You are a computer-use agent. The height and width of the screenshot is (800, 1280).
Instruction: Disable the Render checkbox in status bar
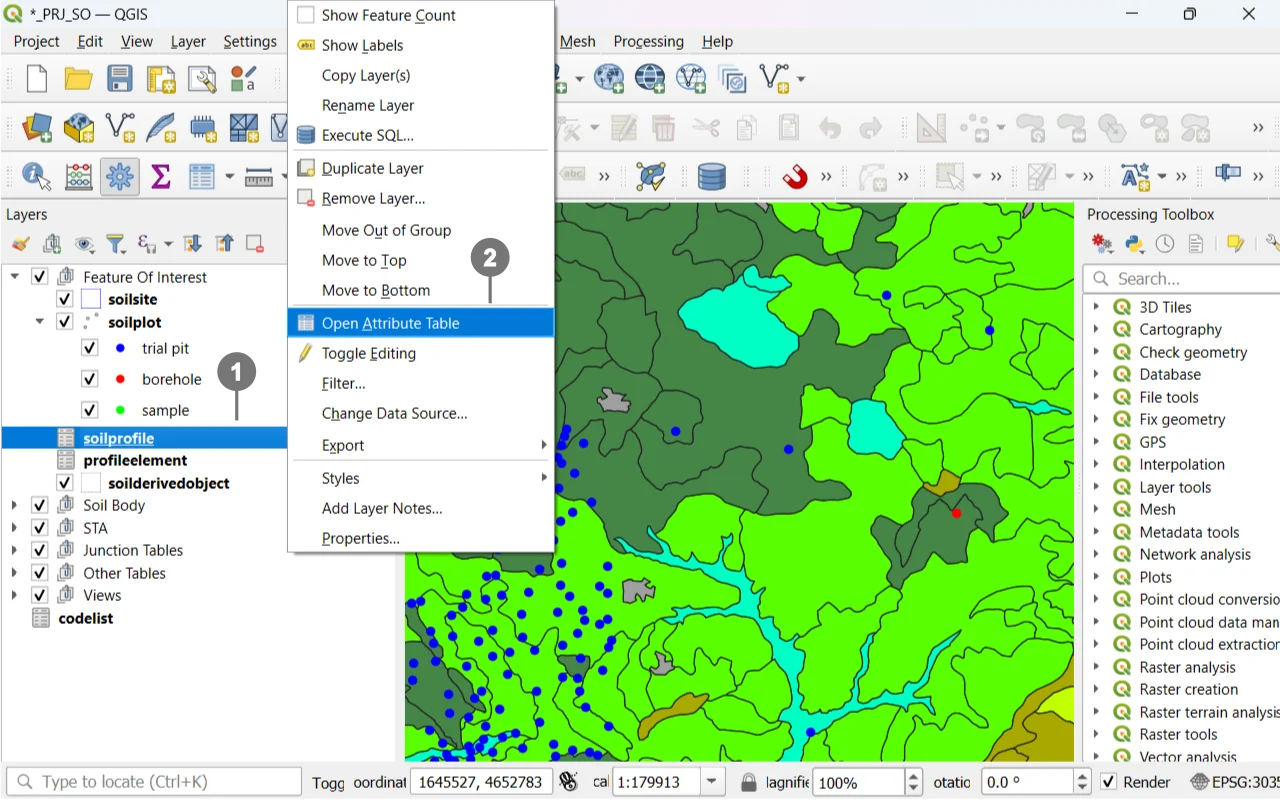click(x=1108, y=782)
